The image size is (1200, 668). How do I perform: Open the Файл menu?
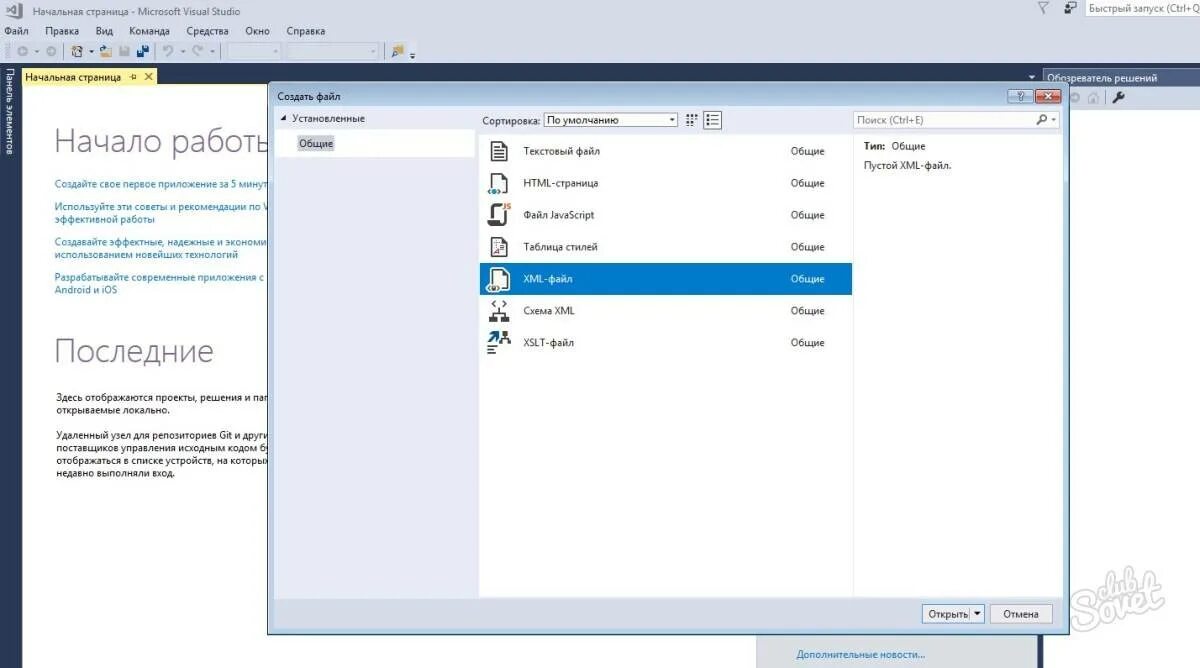click(x=16, y=31)
